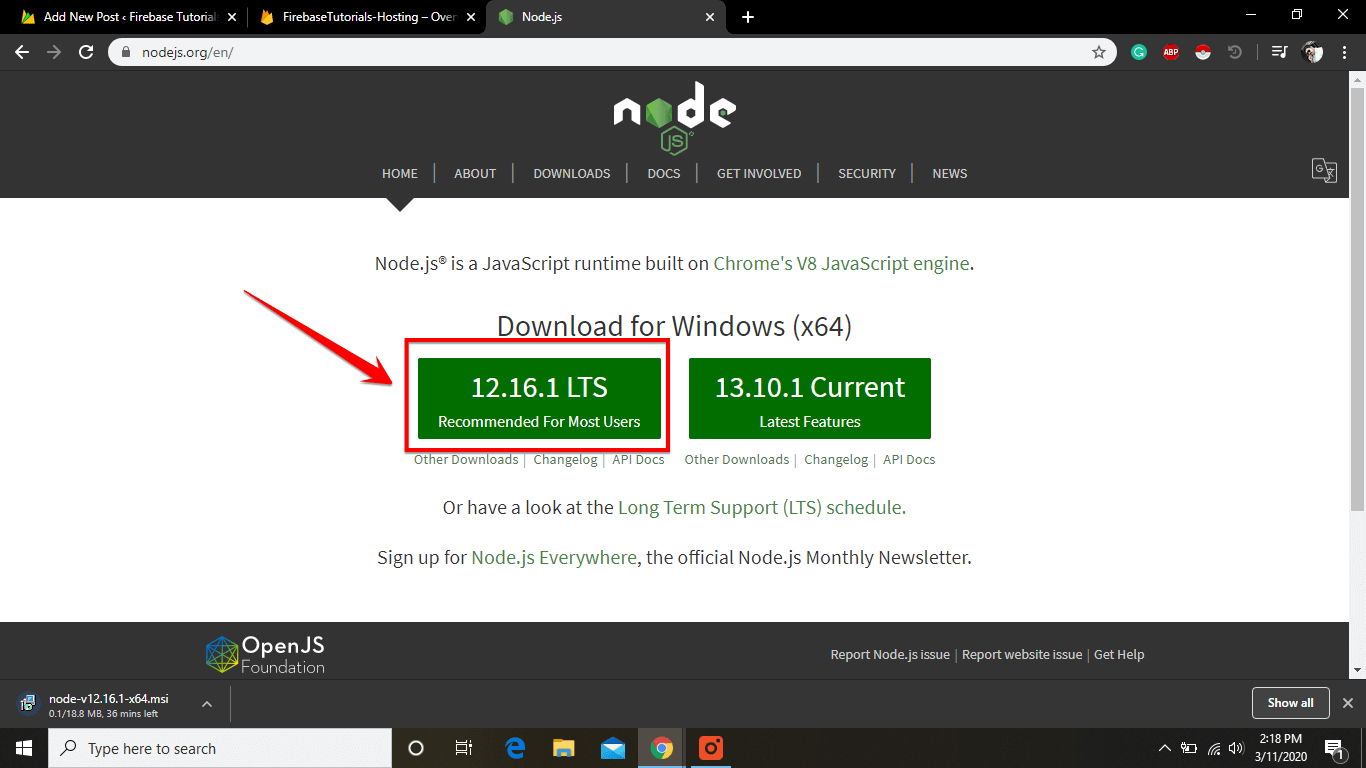
Task: Open Changelog under the LTS button
Action: pos(565,460)
